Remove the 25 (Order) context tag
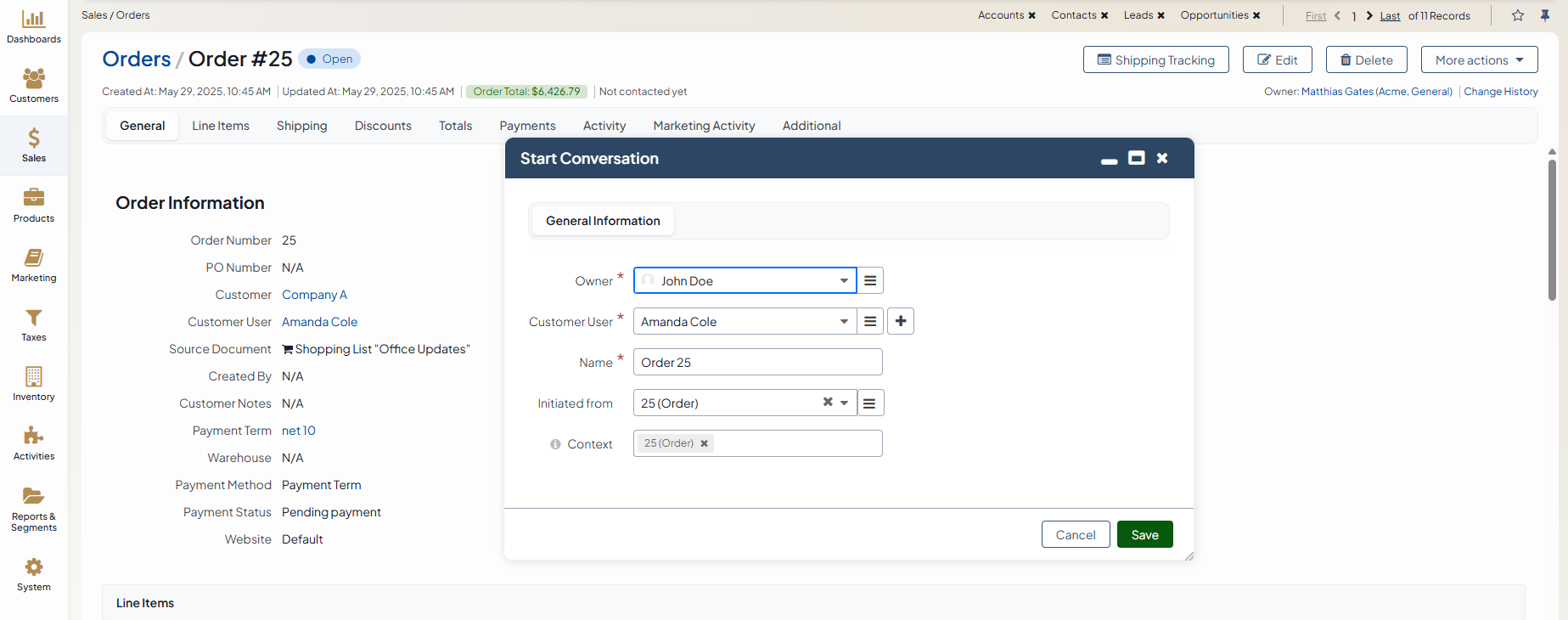Screen dimensions: 1568x620 704,443
